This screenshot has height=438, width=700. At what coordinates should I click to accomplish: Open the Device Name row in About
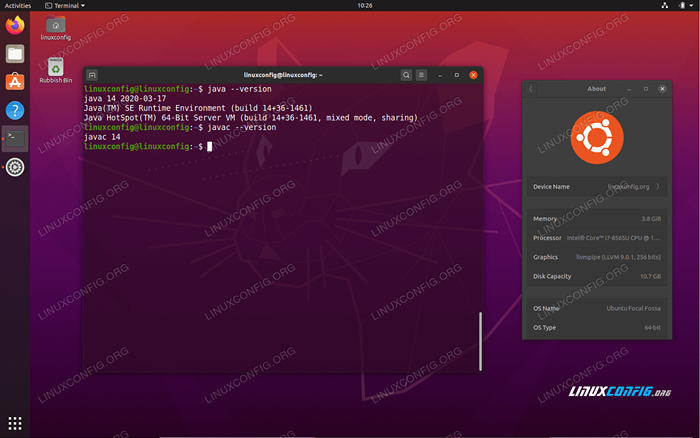click(597, 187)
